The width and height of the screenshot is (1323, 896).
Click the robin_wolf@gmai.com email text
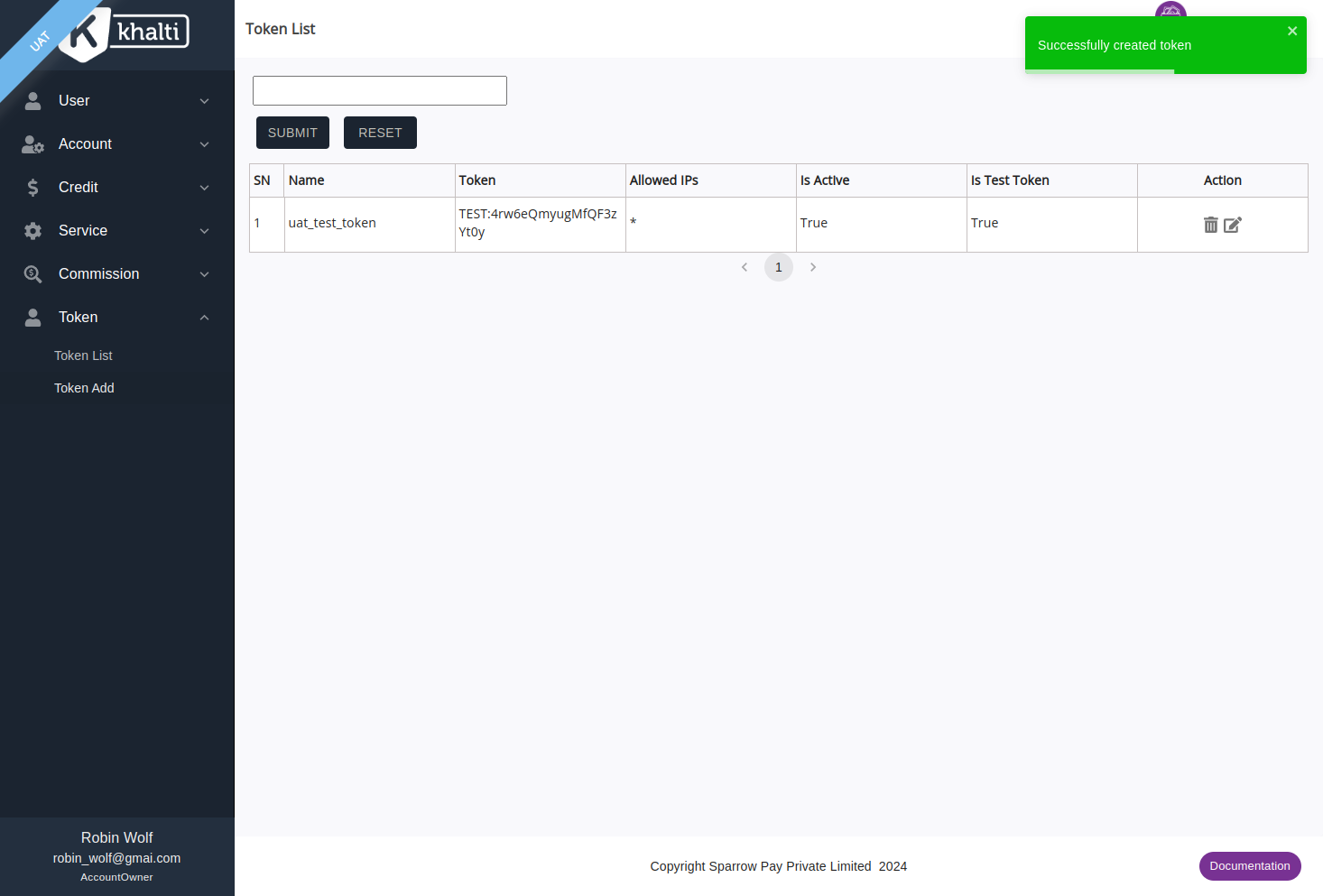(x=116, y=858)
